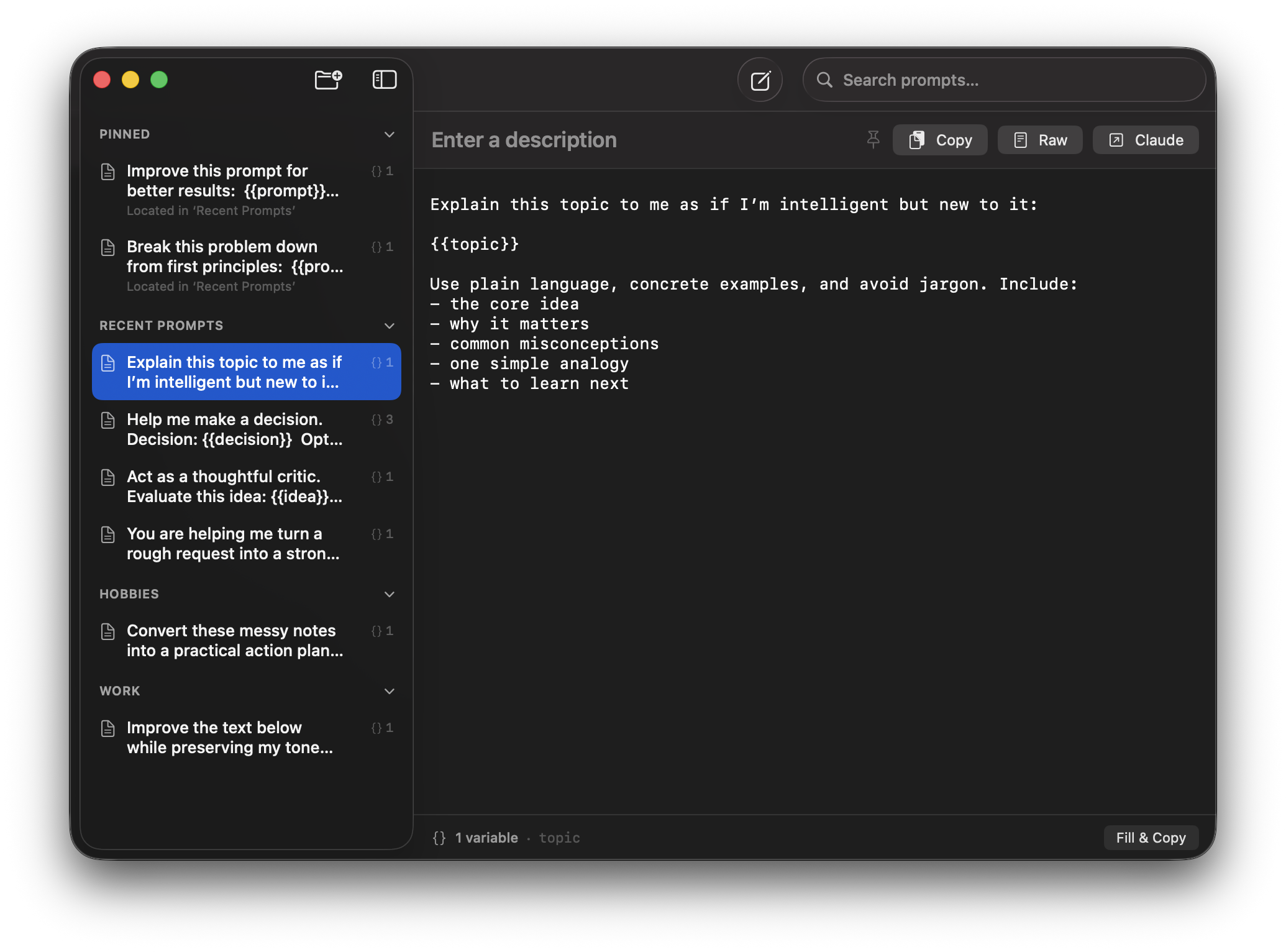Click the line 'one simple analogy' in editor
1286x952 pixels.
coord(529,364)
